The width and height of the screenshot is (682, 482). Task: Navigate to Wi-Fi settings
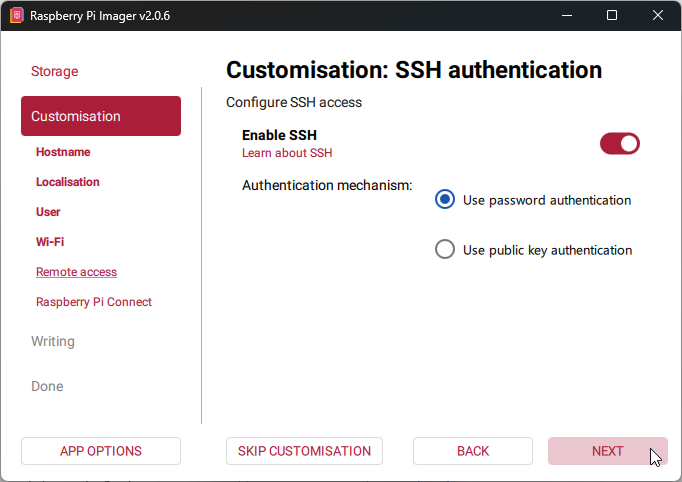(50, 242)
